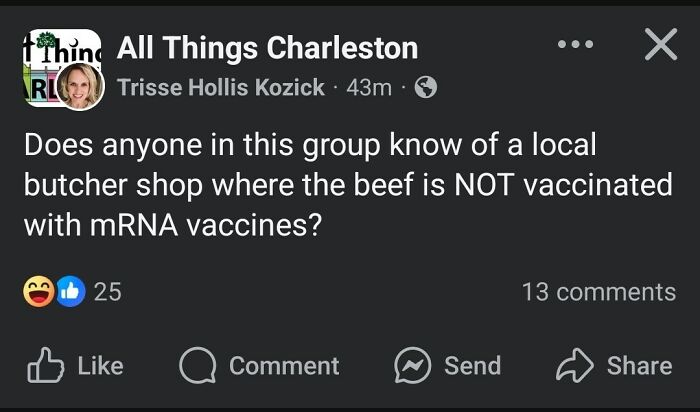Click the Messenger Send icon

(413, 365)
